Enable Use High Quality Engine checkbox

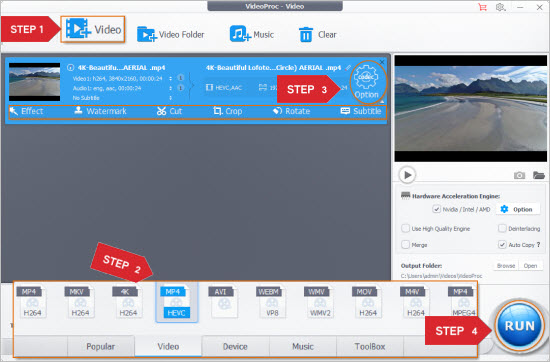click(x=405, y=228)
